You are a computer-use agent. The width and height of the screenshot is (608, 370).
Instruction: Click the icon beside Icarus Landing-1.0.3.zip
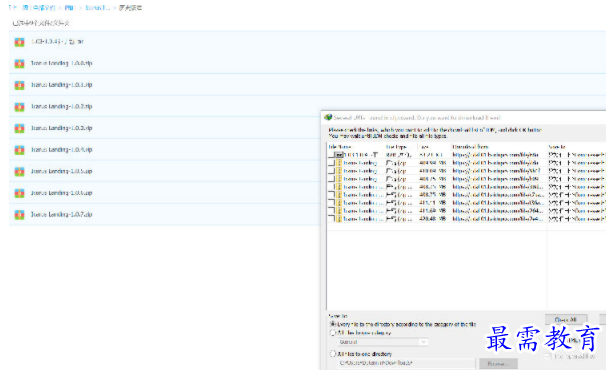[x=19, y=128]
